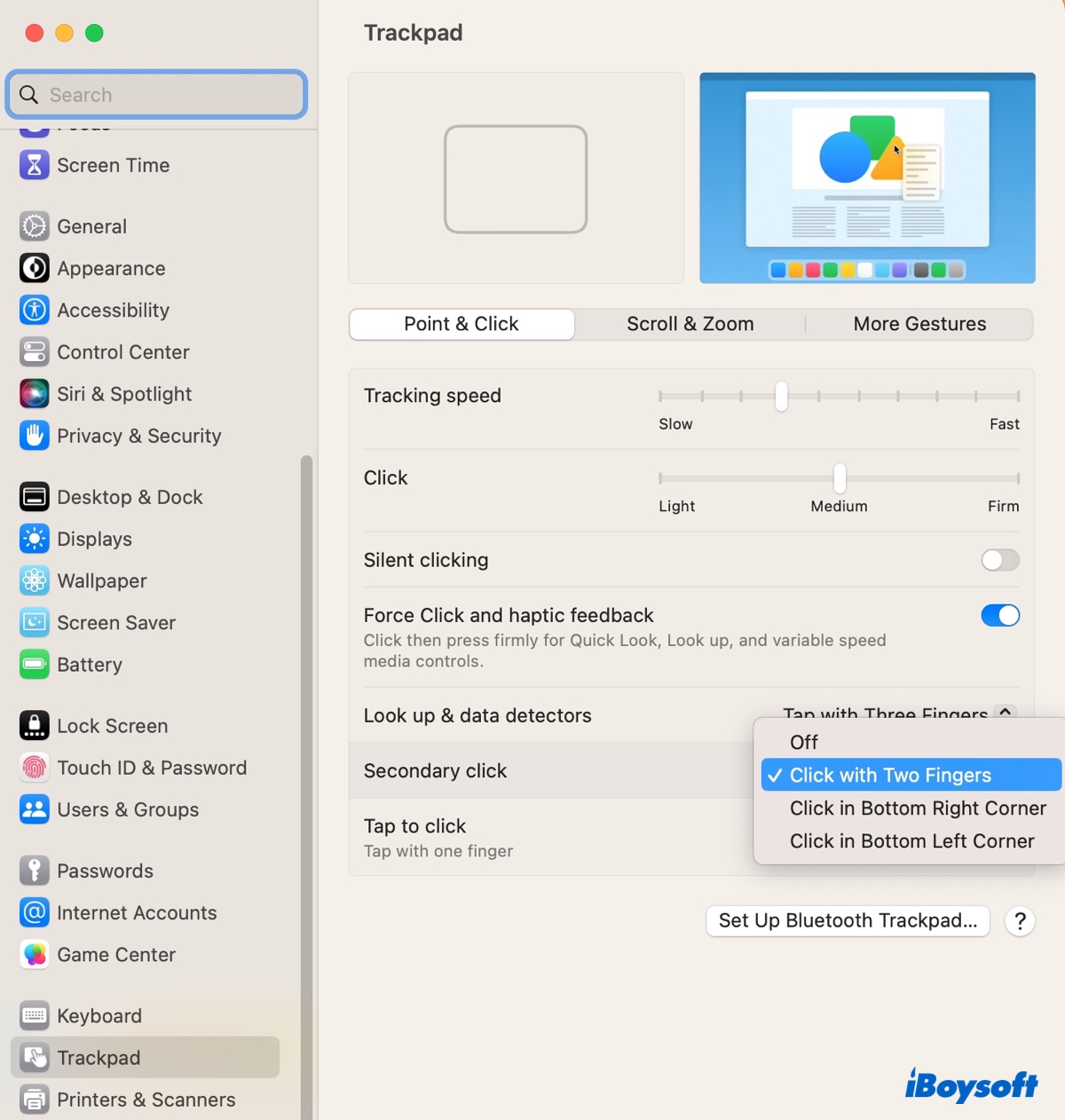
Task: Click the Keyboard sidebar icon
Action: (x=34, y=1015)
